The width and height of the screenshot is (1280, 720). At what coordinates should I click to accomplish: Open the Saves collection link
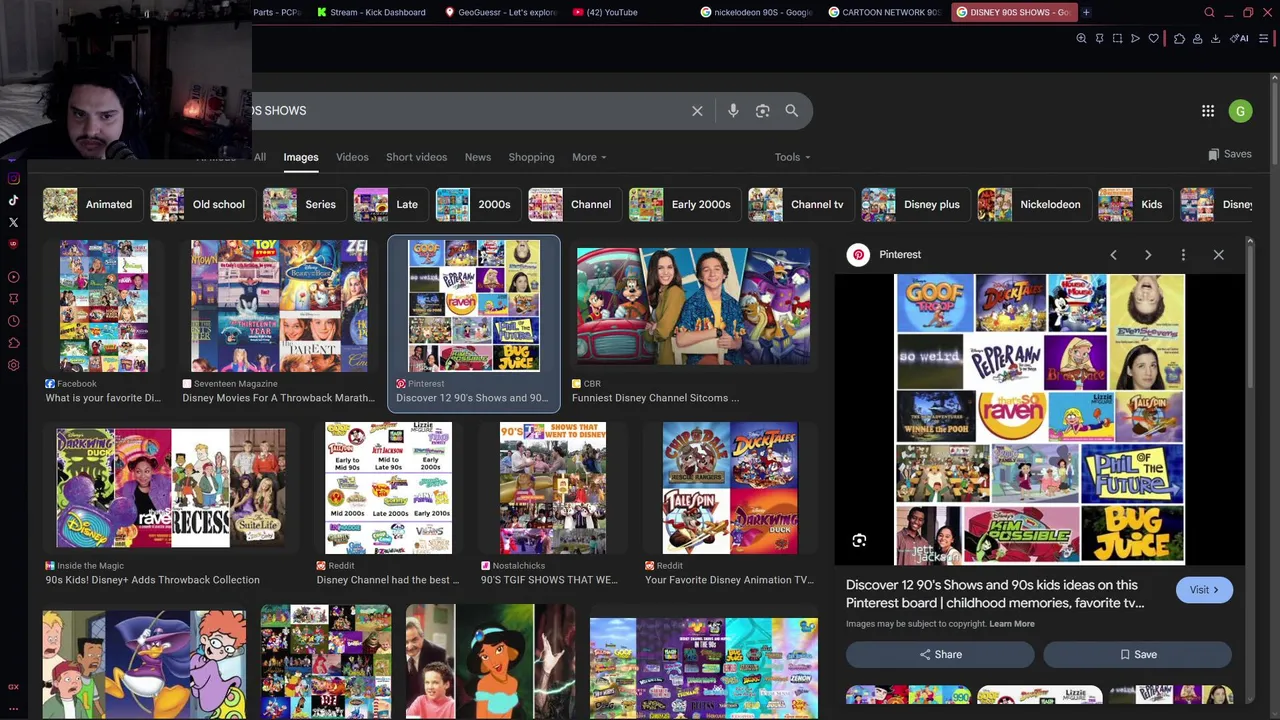click(x=1230, y=154)
